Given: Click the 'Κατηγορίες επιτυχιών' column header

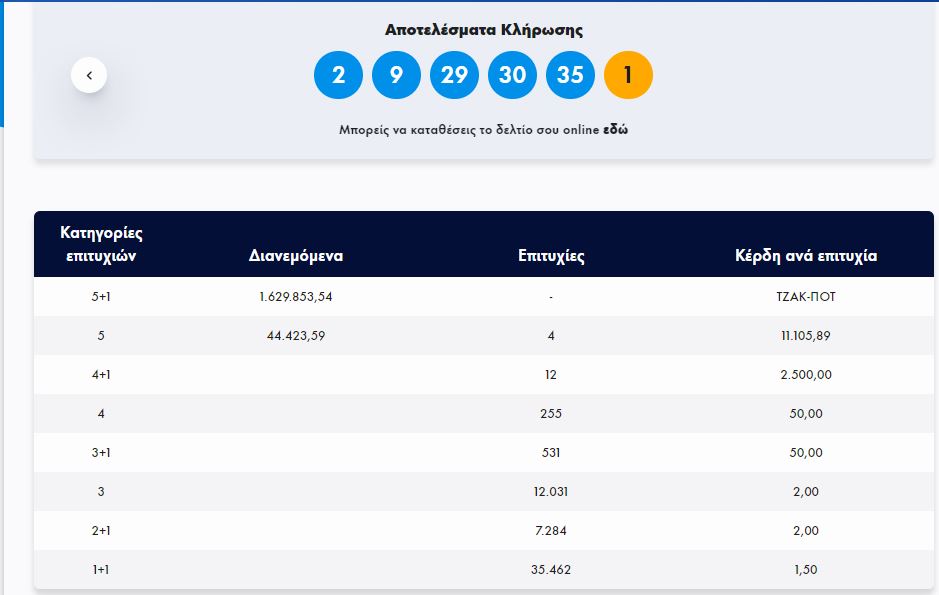Looking at the screenshot, I should tap(101, 244).
